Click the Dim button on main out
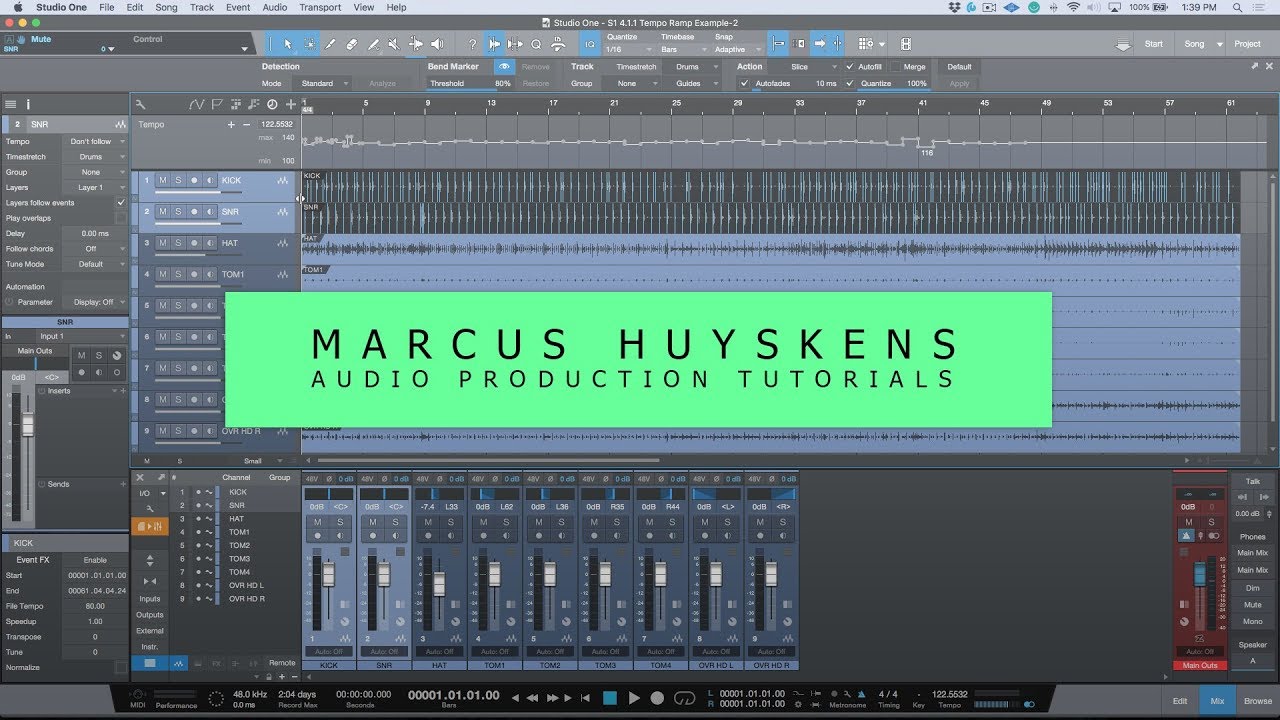Viewport: 1280px width, 720px height. point(1252,588)
